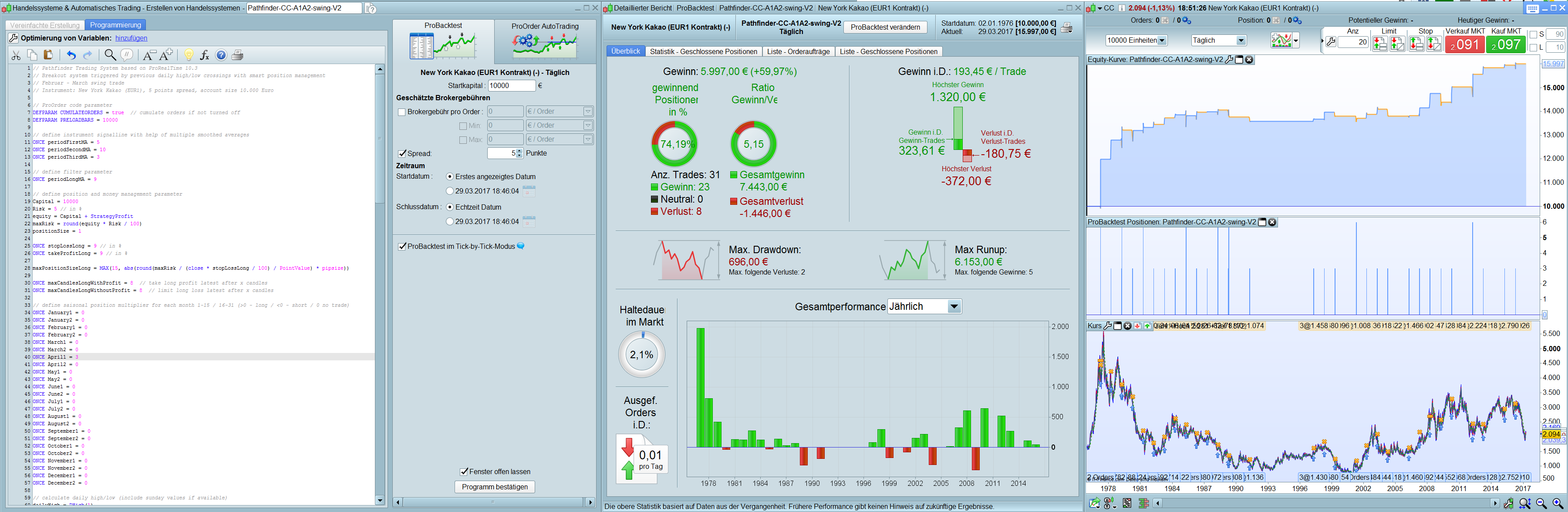Open the magnifier search tool in editor
The image size is (1568, 512).
(x=110, y=55)
